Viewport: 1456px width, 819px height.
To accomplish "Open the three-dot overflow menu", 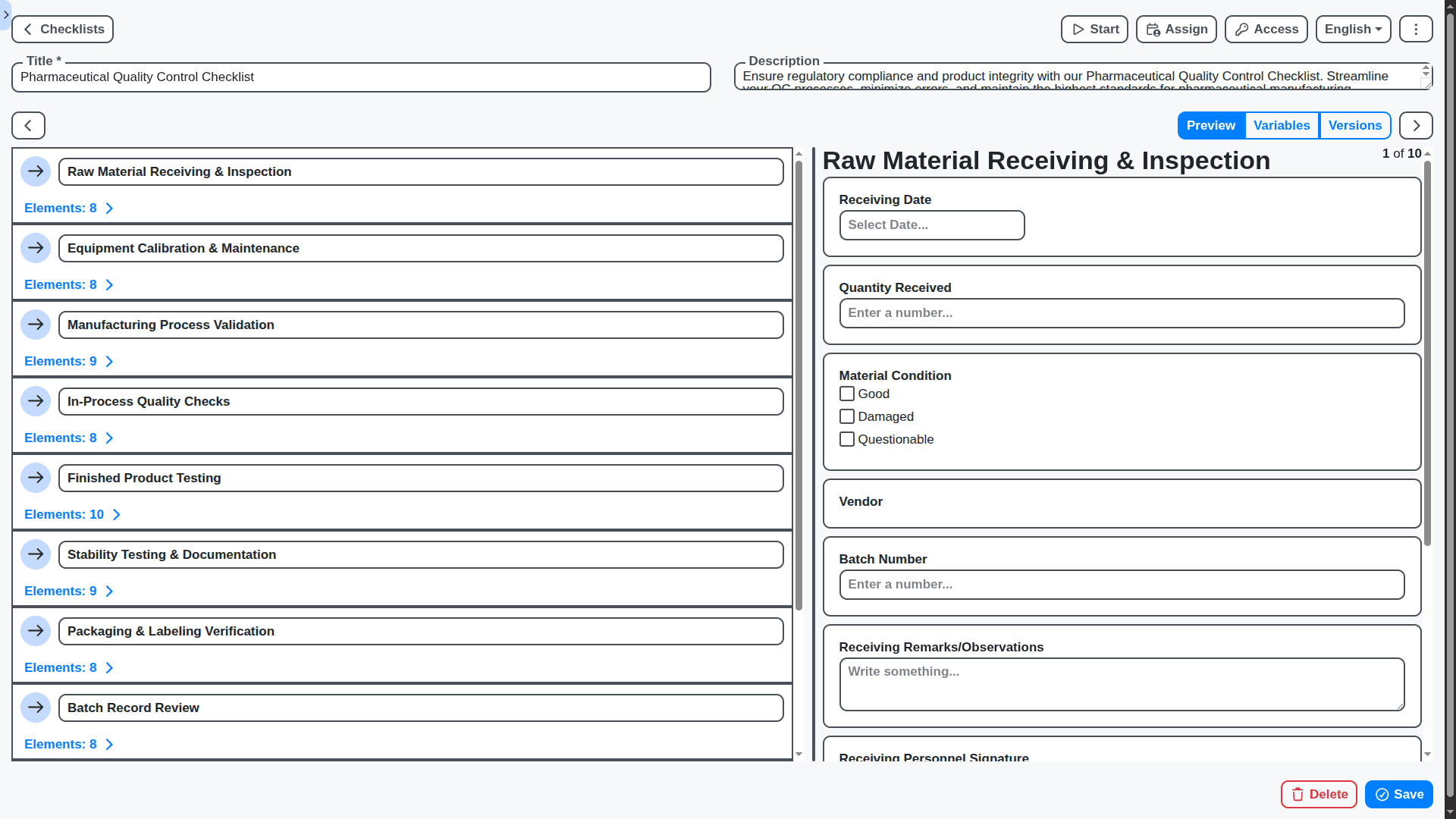I will coord(1415,29).
